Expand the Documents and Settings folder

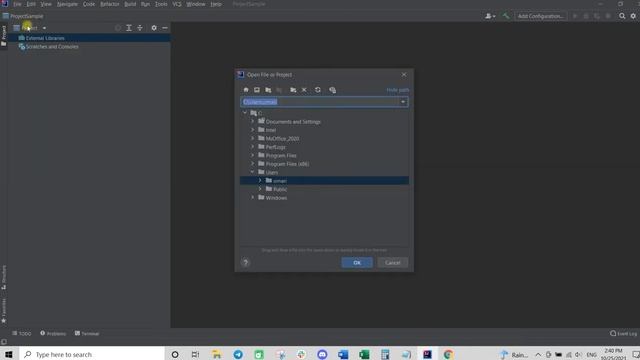(x=252, y=121)
